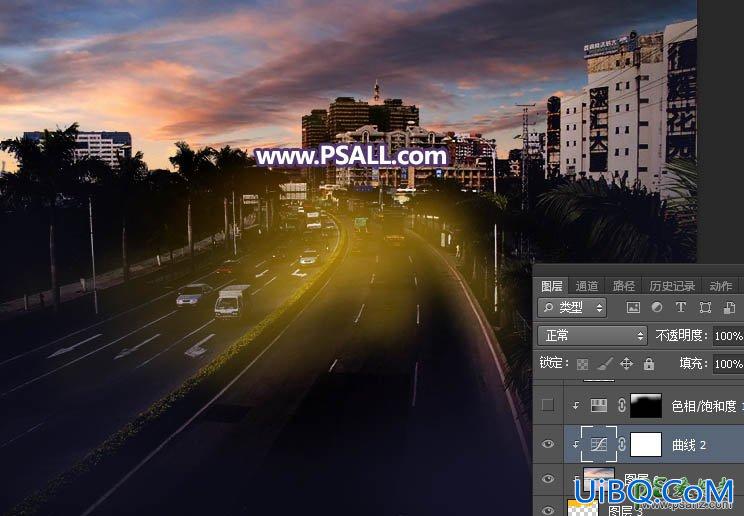Image resolution: width=744 pixels, height=516 pixels.
Task: Filter layers by type (T) icon
Action: pos(680,308)
